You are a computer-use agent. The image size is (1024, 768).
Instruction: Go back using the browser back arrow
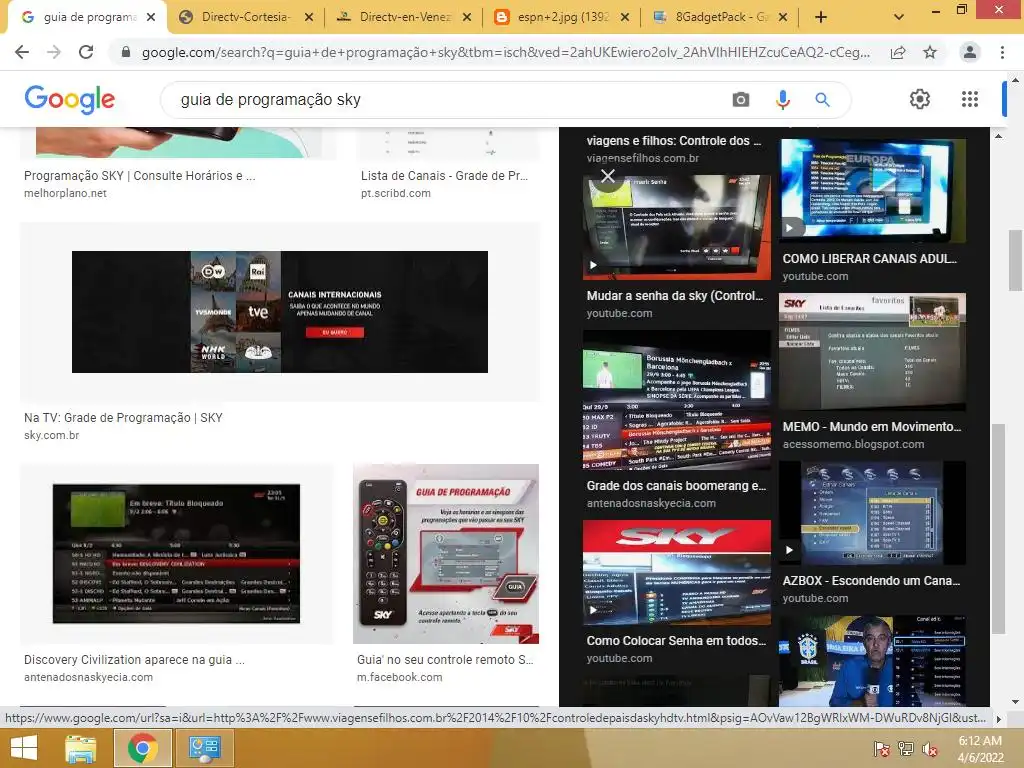[x=22, y=52]
